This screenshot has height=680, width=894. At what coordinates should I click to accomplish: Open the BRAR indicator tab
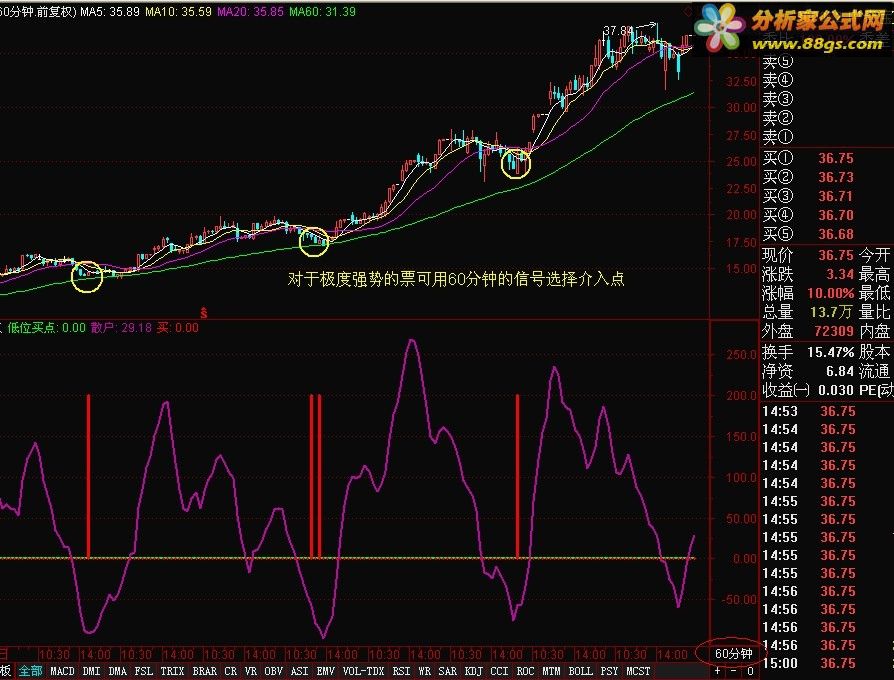[204, 671]
